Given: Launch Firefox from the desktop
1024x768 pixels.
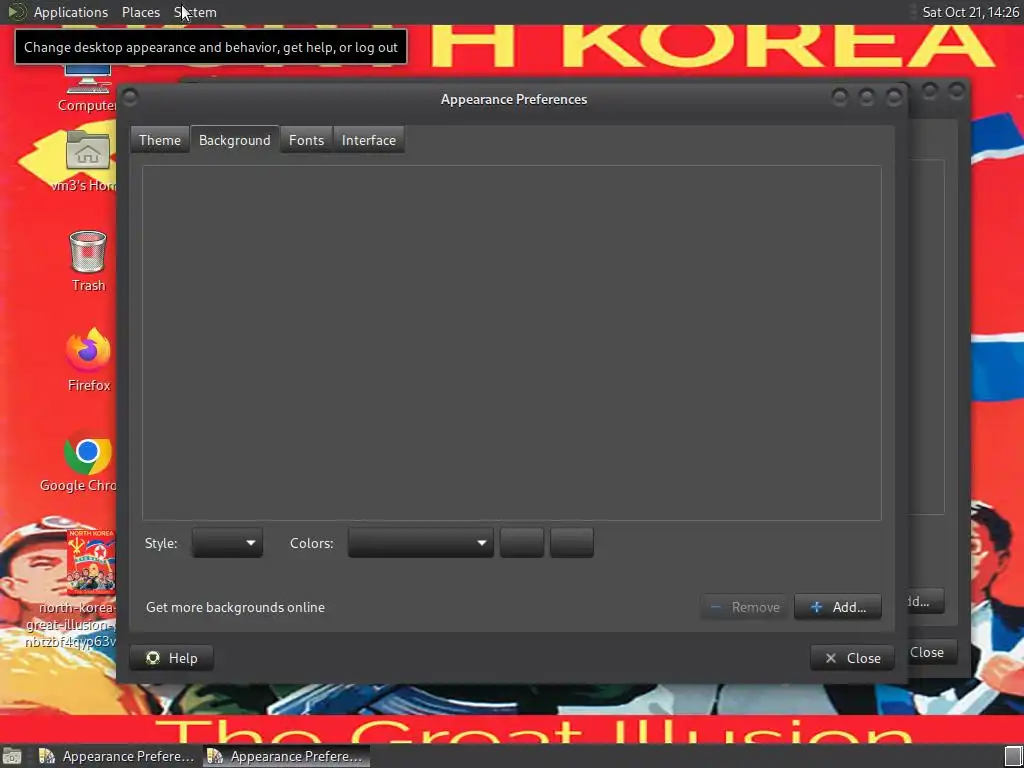Looking at the screenshot, I should point(88,360).
